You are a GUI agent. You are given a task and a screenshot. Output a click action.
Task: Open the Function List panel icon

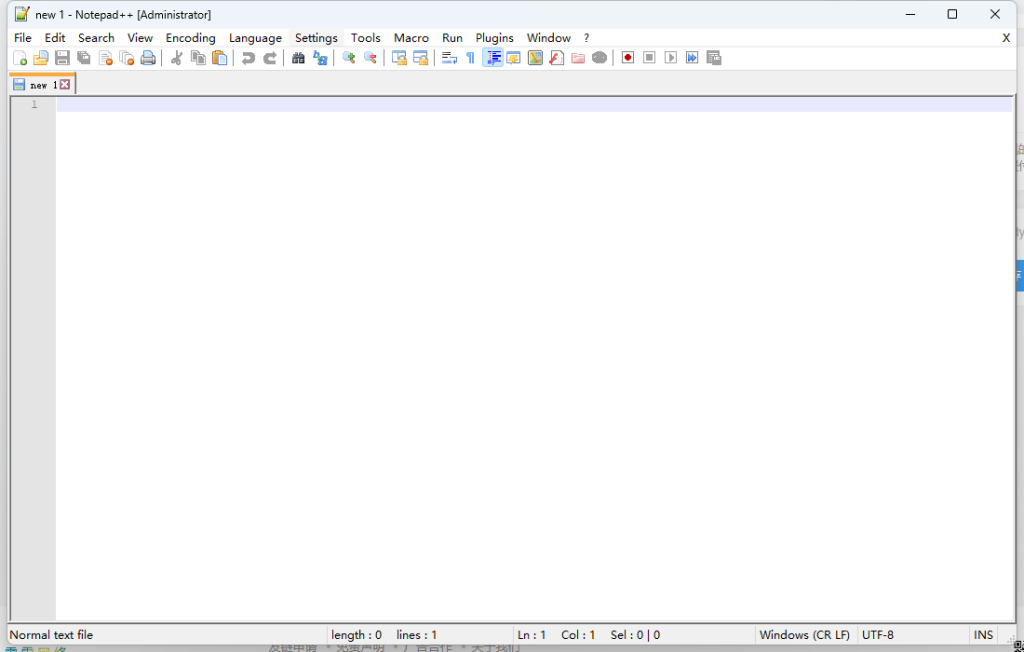coord(556,58)
